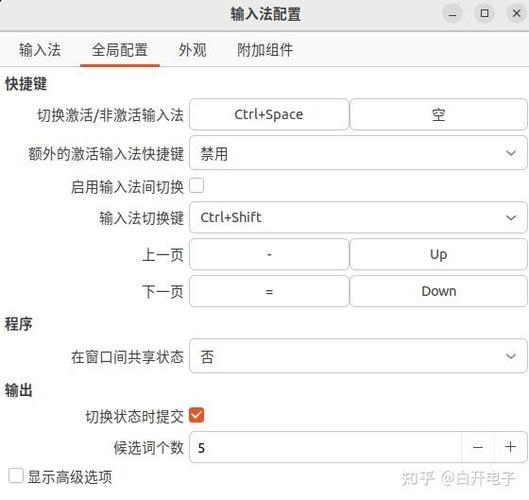Click the 下一页 equals key button
529x500 pixels.
269,291
